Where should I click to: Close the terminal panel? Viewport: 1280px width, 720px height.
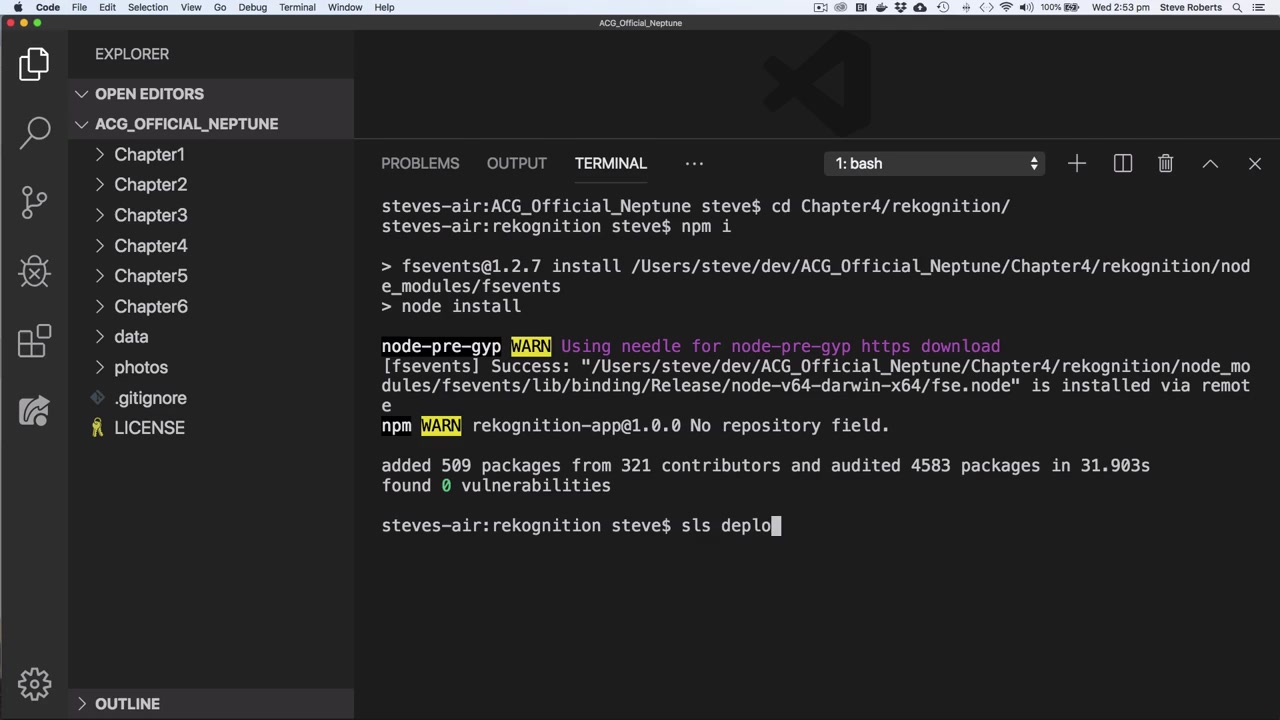click(x=1255, y=163)
